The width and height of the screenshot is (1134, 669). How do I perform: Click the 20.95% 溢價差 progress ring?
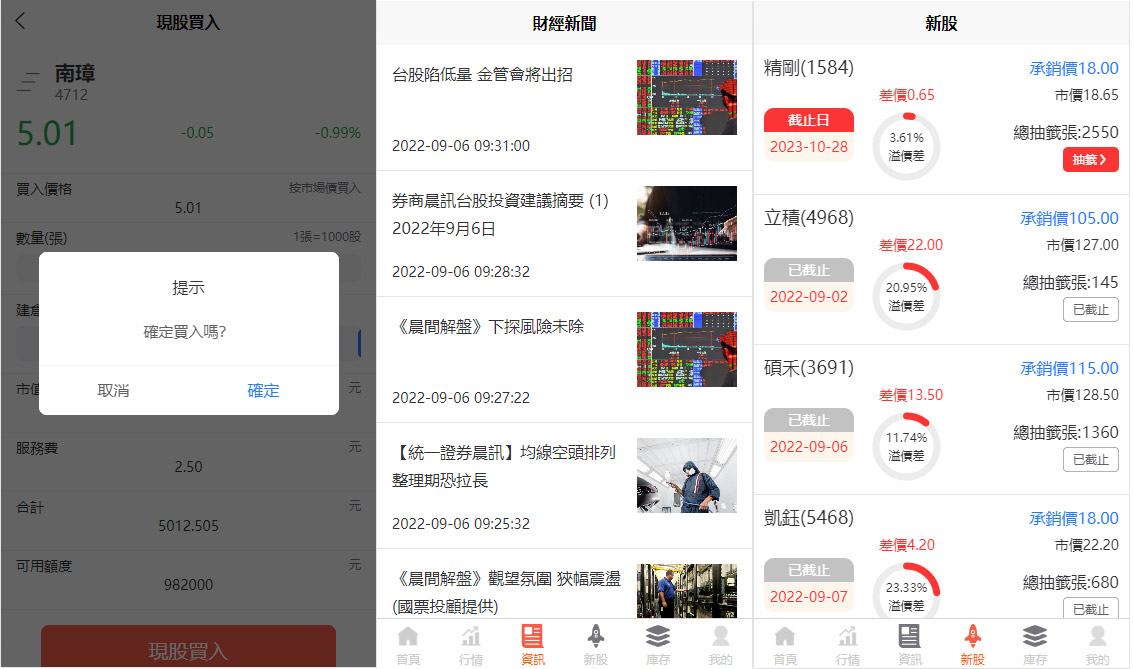[x=906, y=297]
